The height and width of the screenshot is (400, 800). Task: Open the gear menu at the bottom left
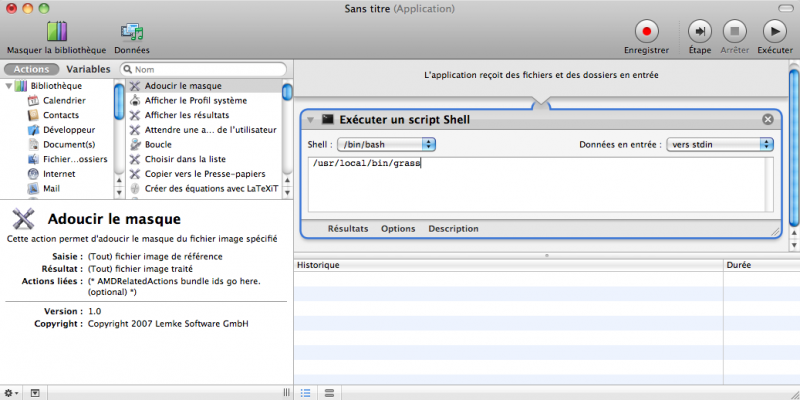[11, 393]
